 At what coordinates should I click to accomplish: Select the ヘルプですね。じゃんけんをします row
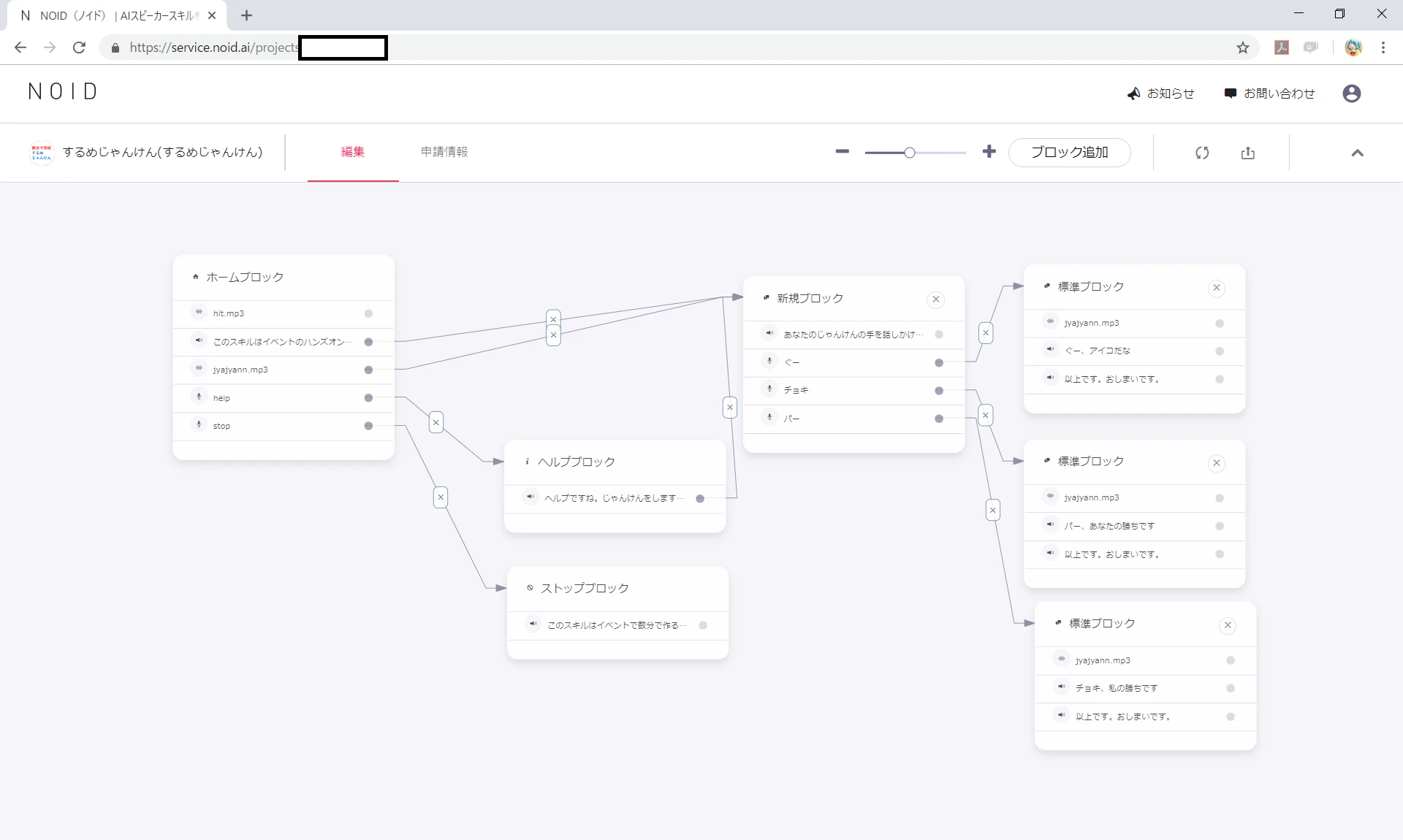pos(615,498)
